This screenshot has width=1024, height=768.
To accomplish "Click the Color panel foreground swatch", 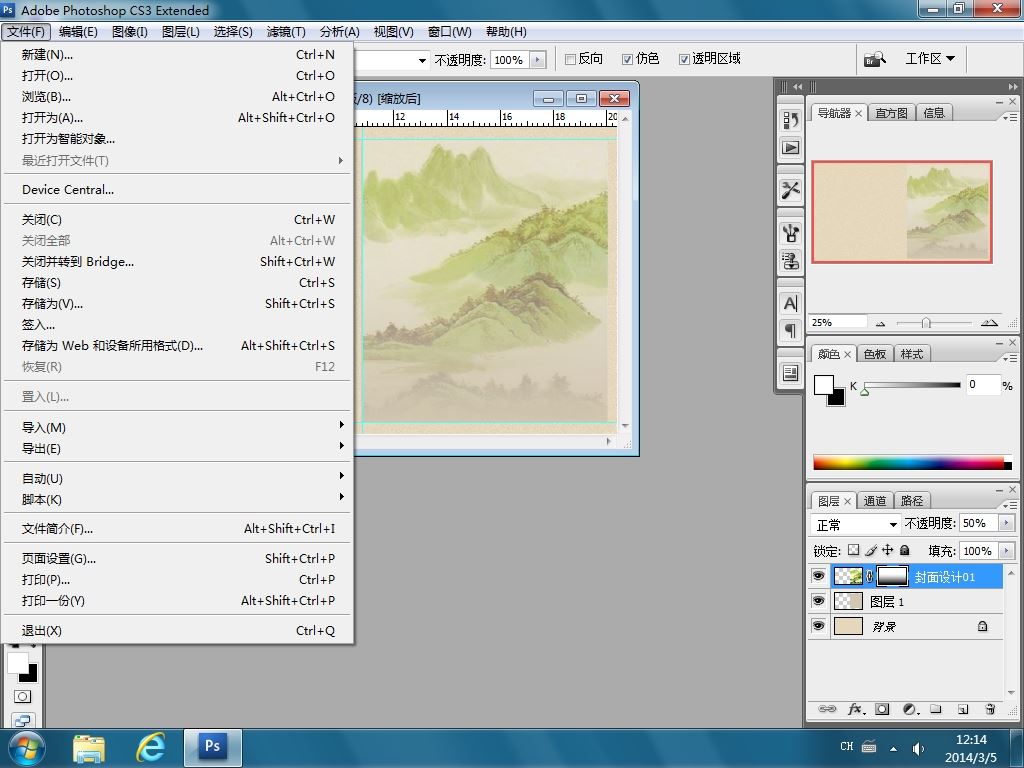I will (x=824, y=384).
